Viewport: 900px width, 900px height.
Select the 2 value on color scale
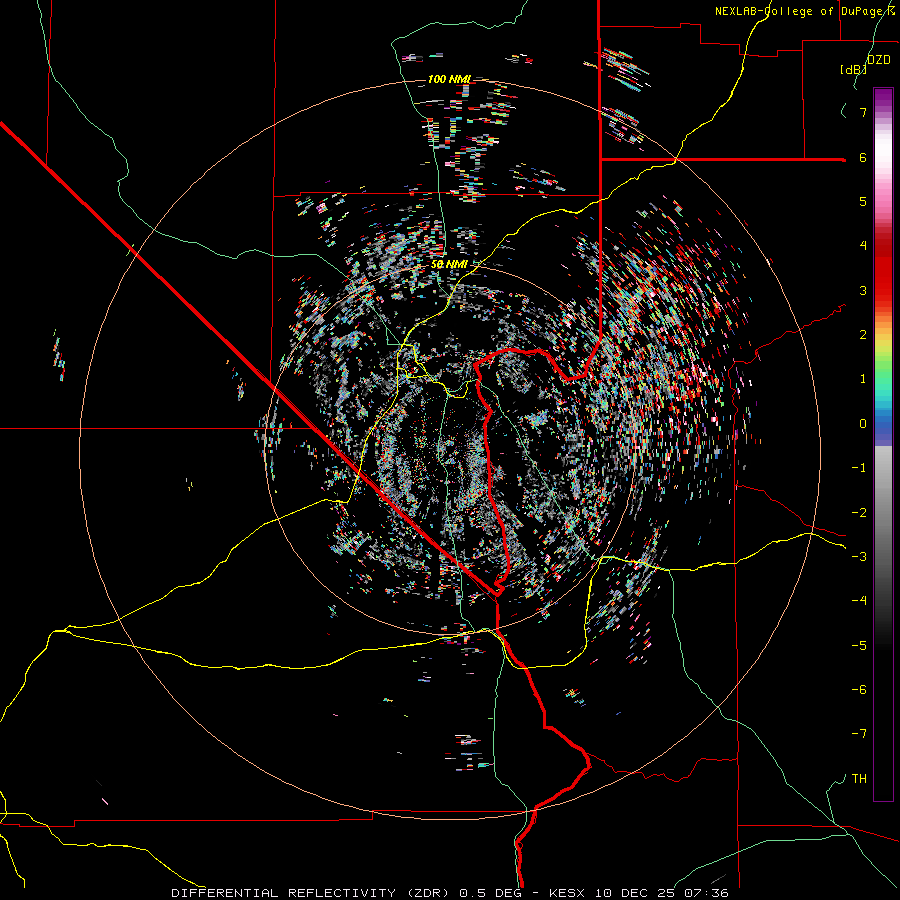coord(863,335)
